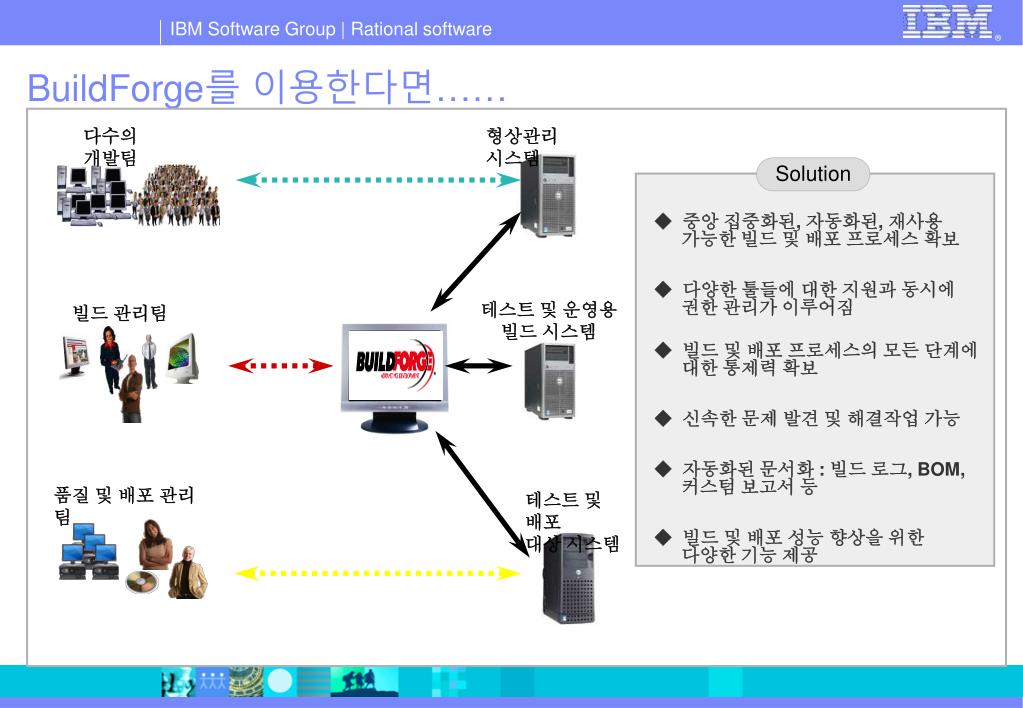
Task: Click the people figures thumbnail in footer strip
Action: click(211, 681)
